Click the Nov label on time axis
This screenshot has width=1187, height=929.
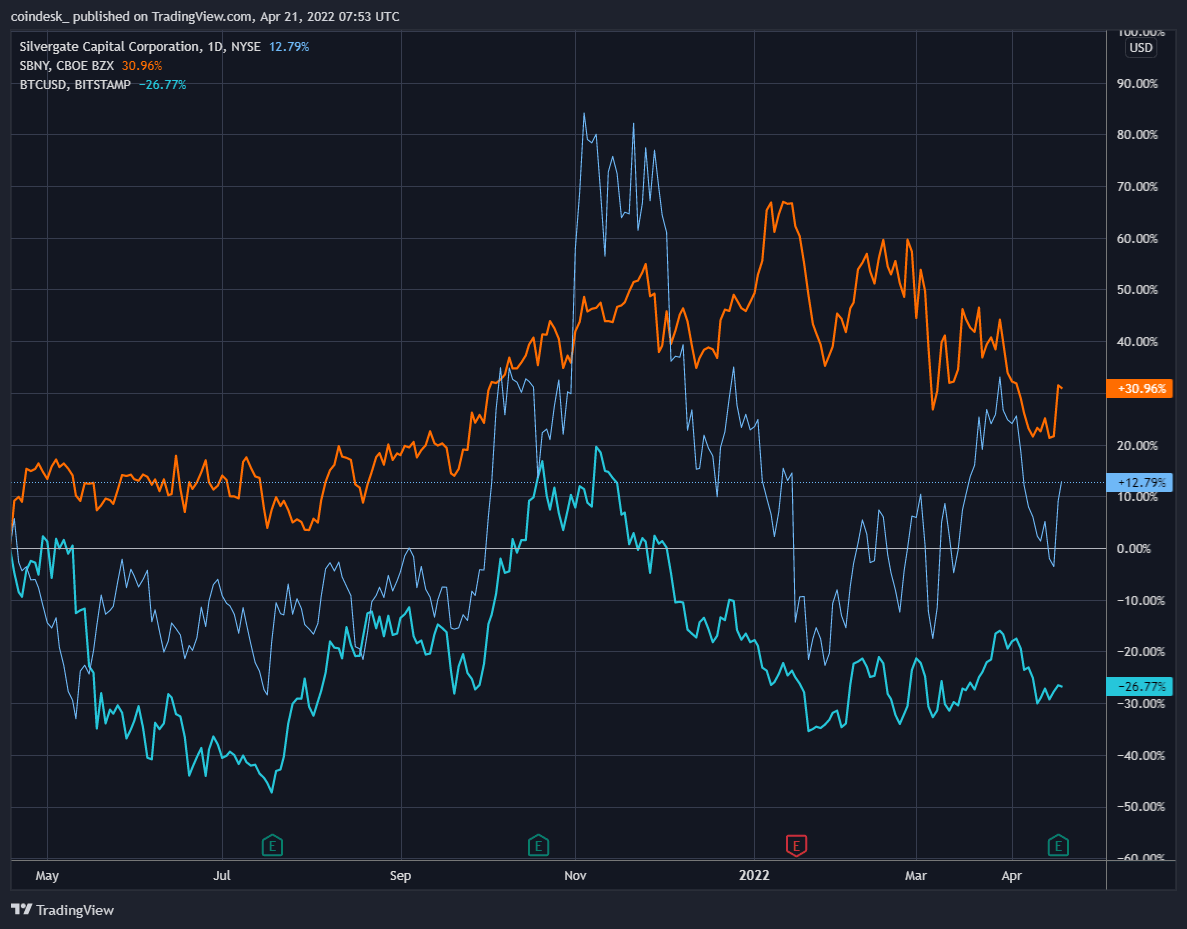click(575, 876)
